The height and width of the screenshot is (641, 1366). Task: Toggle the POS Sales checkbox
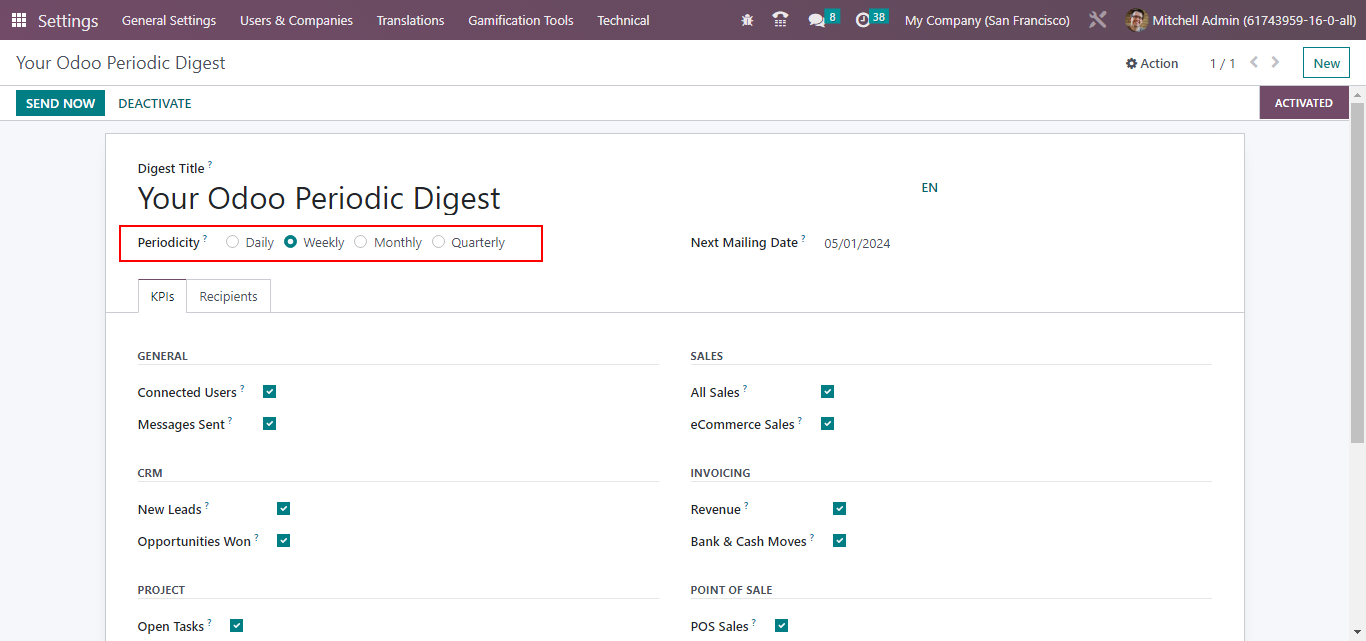(781, 626)
